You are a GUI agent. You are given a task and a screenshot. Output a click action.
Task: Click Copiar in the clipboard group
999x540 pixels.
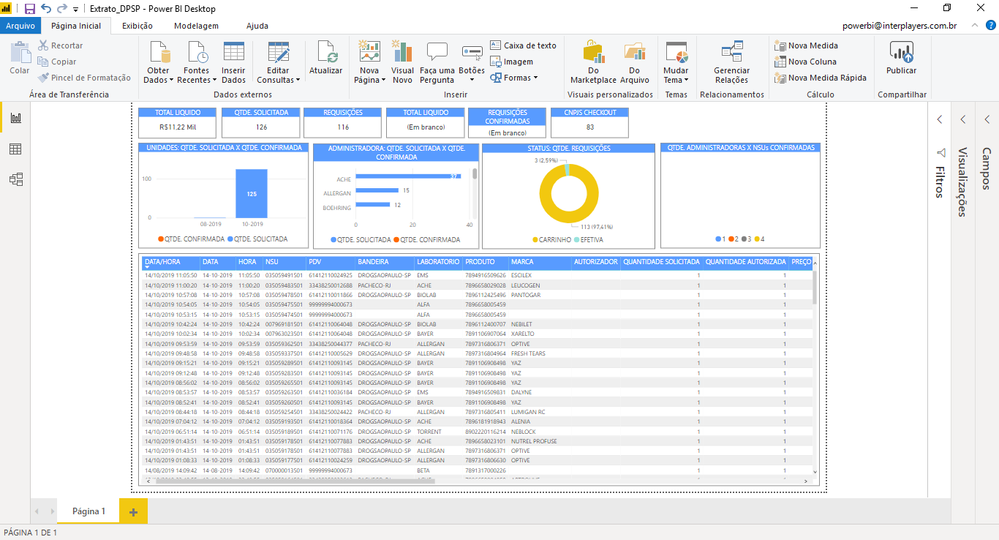point(57,61)
